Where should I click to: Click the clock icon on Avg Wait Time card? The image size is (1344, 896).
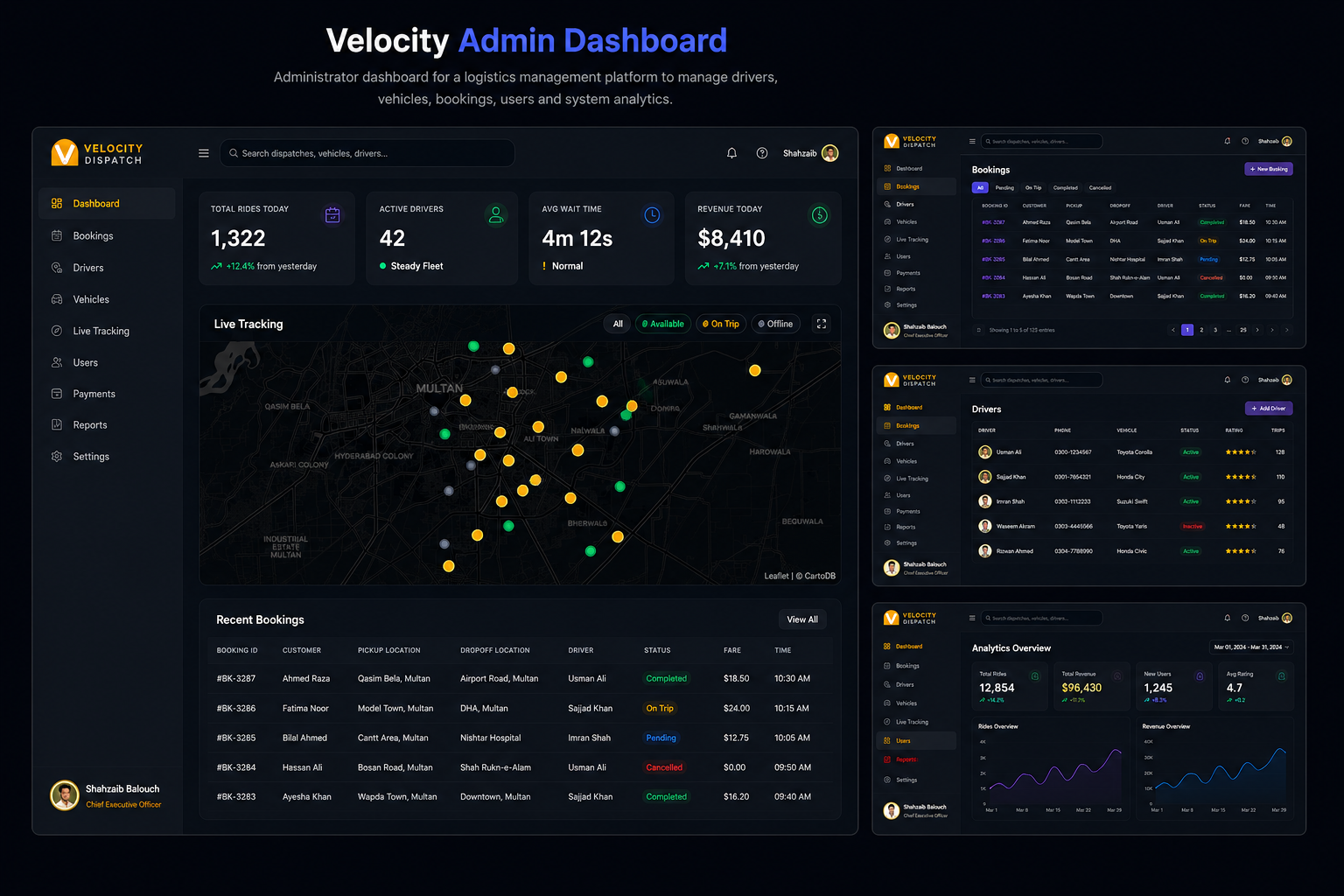652,215
